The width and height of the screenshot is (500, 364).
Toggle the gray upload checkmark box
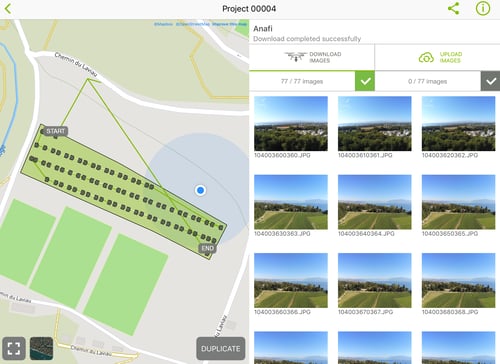click(x=490, y=81)
